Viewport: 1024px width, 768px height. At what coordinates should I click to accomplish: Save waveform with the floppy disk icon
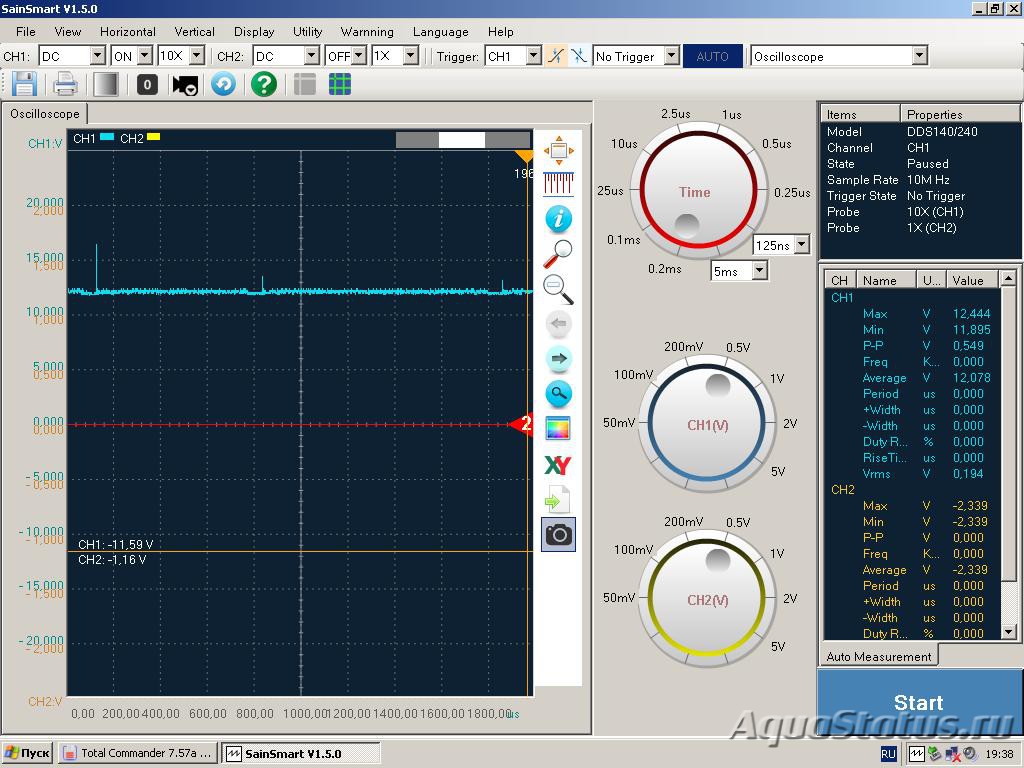tap(24, 84)
